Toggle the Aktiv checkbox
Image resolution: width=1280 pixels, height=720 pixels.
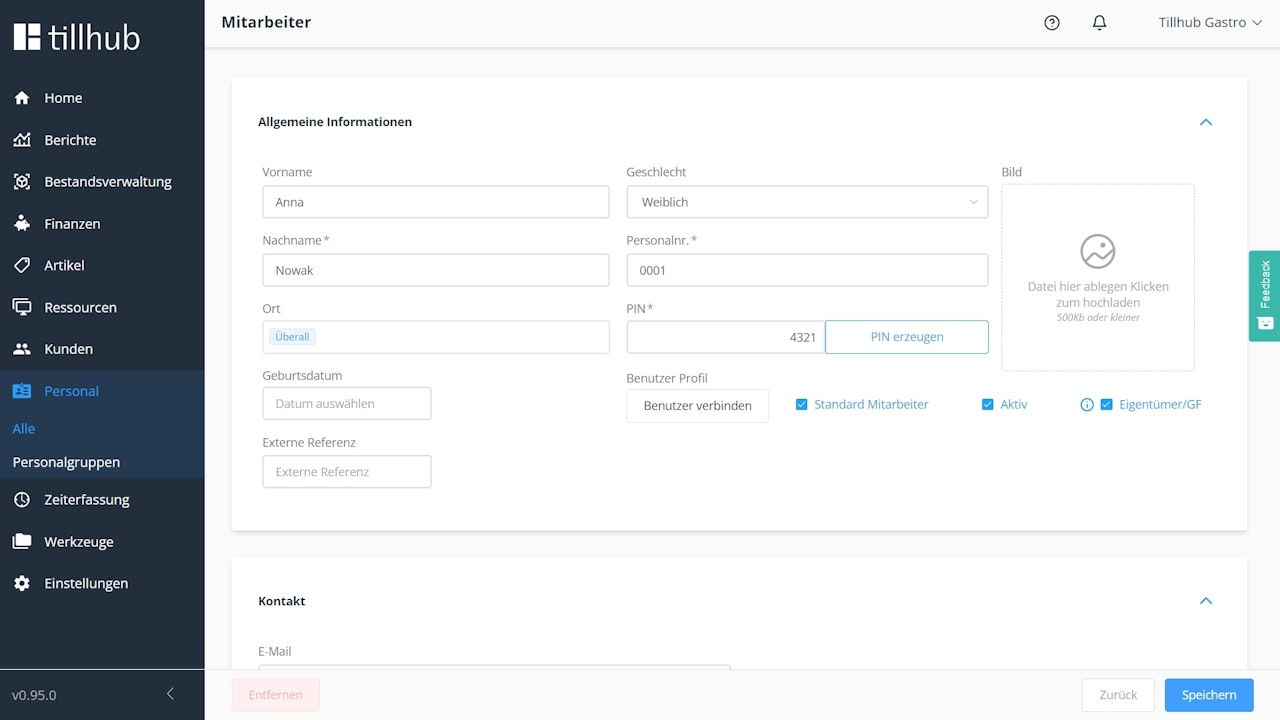[x=988, y=405]
